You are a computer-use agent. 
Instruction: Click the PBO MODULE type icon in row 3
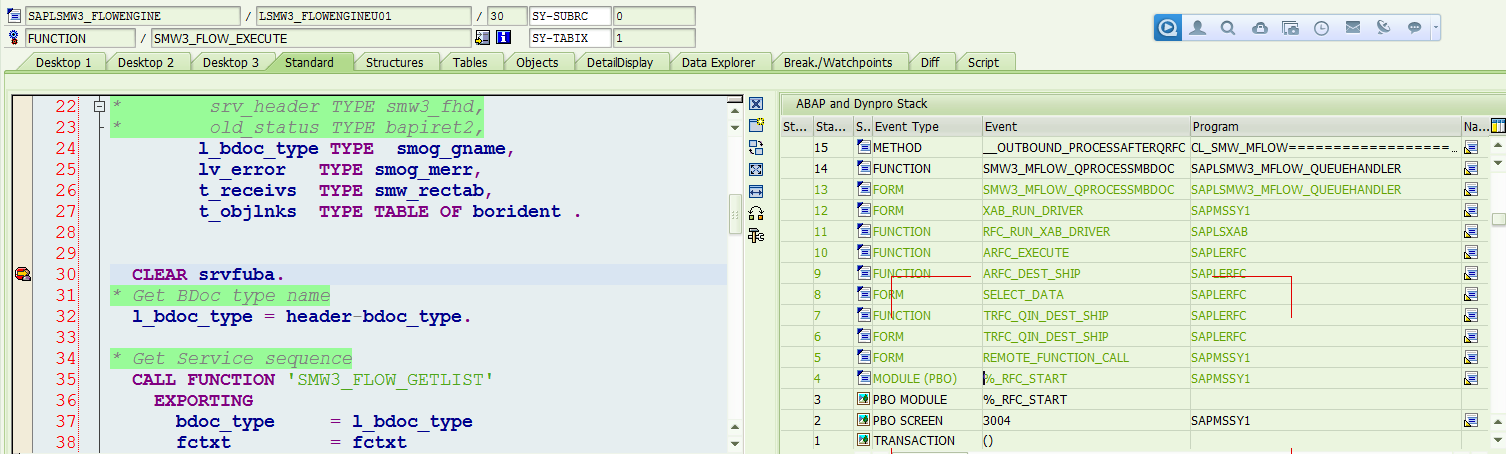(x=864, y=400)
